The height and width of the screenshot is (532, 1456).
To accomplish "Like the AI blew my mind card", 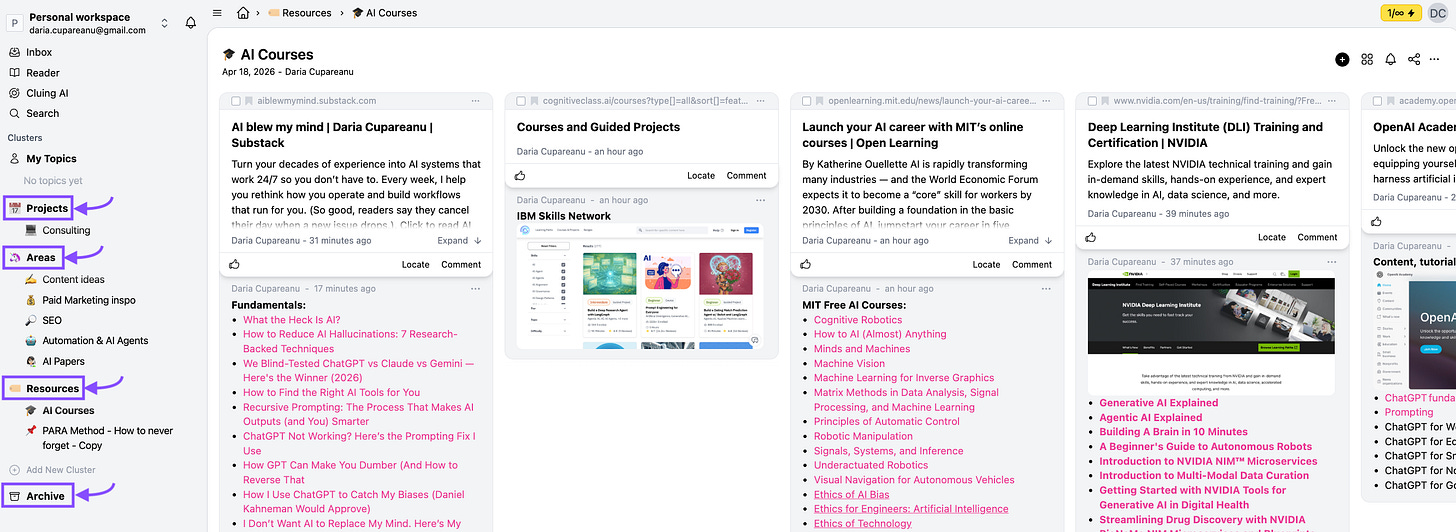I will point(235,264).
